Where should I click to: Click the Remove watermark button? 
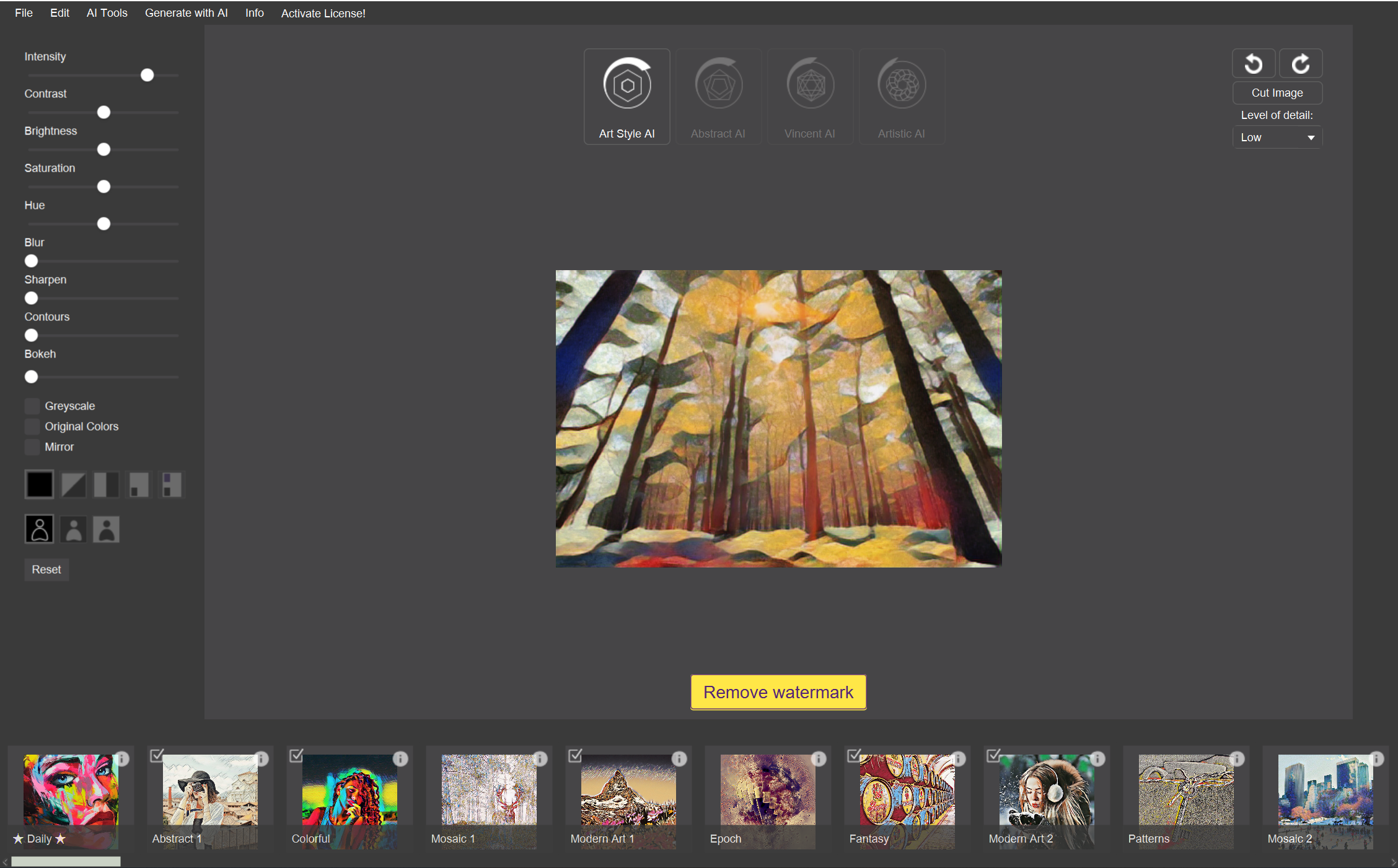click(778, 692)
